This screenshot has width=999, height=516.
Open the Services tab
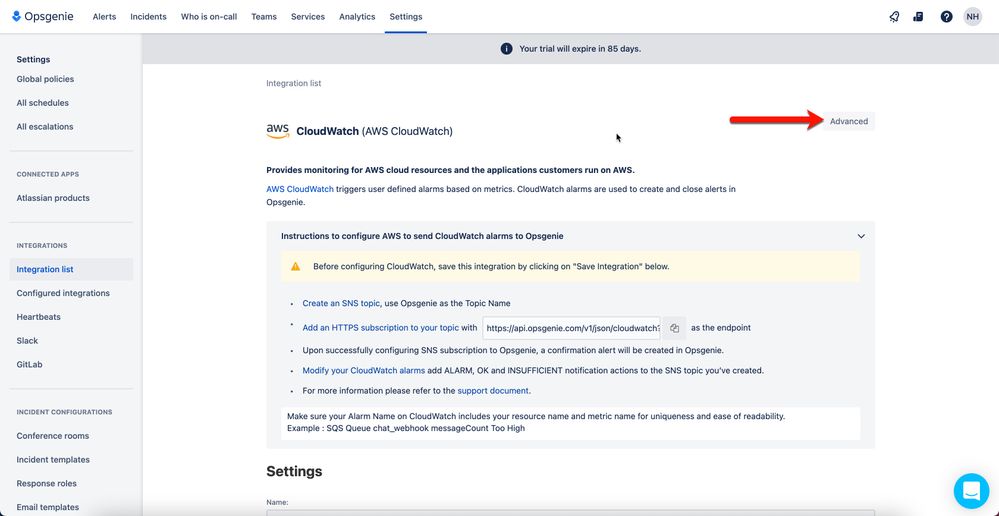tap(308, 17)
